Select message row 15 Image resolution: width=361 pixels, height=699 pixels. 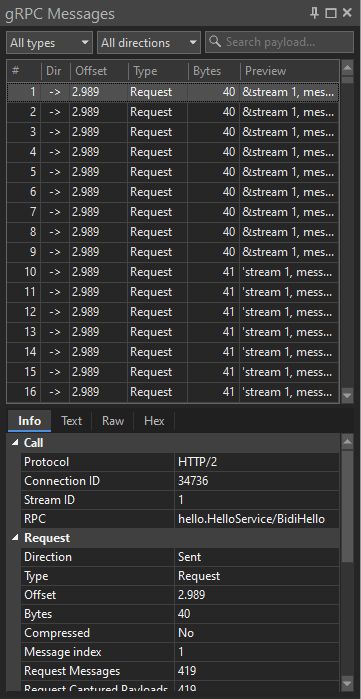[x=173, y=372]
